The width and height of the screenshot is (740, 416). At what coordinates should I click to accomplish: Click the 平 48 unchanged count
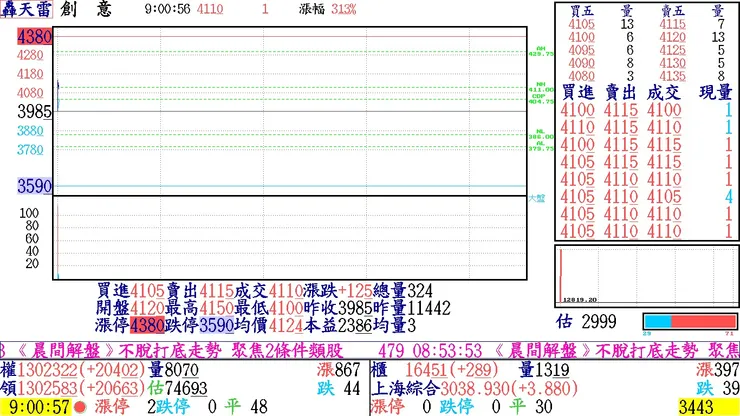pos(246,407)
